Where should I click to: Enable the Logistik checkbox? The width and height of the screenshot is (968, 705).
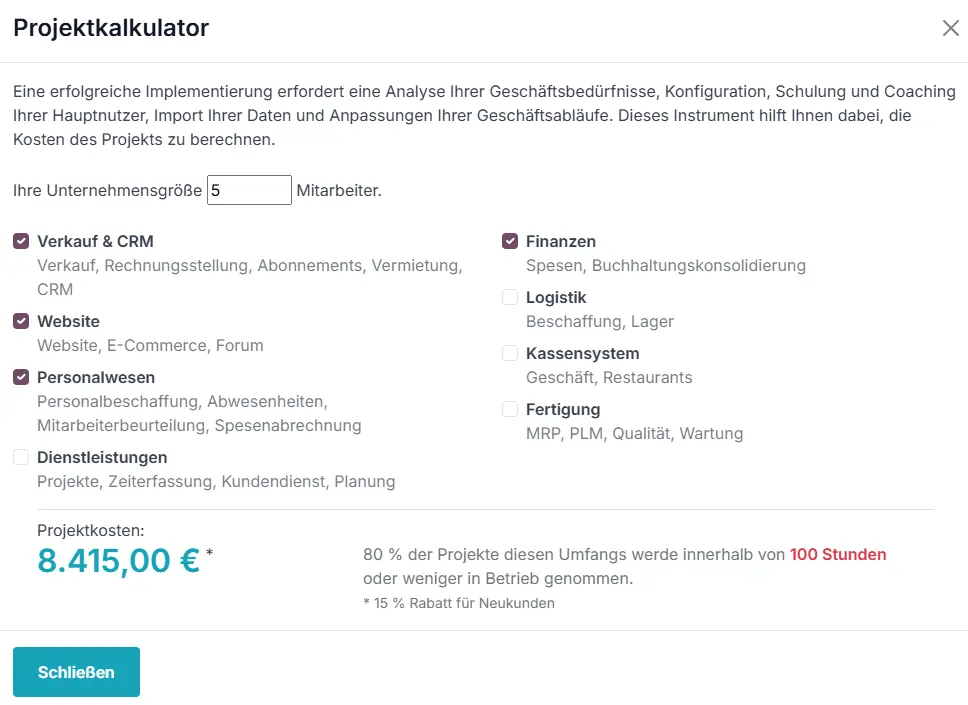[509, 297]
